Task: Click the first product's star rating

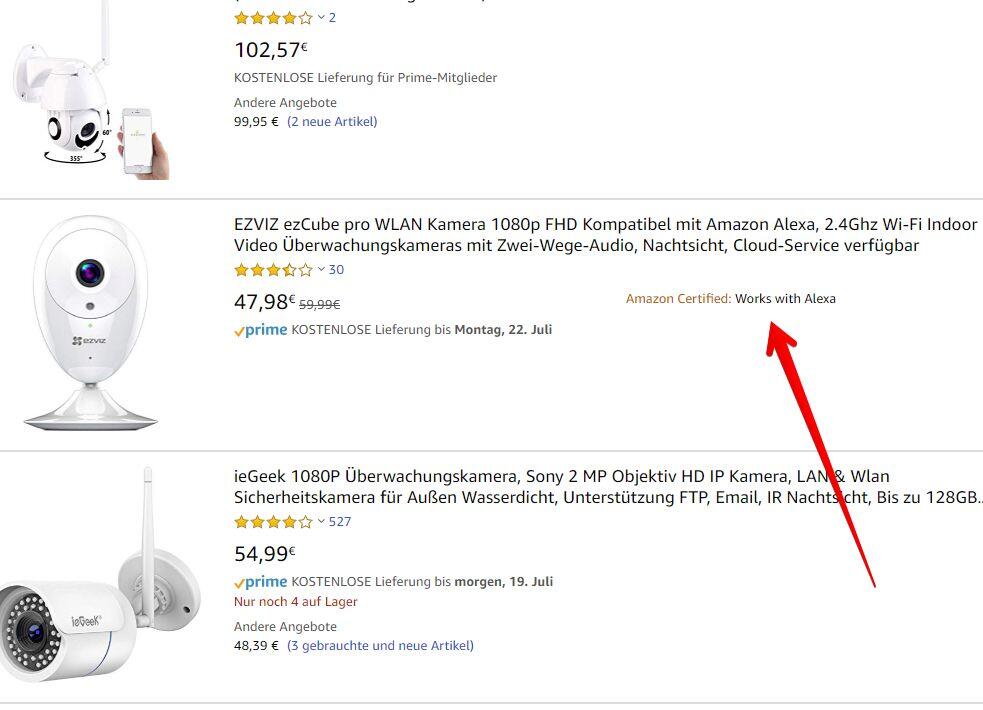Action: [x=273, y=18]
